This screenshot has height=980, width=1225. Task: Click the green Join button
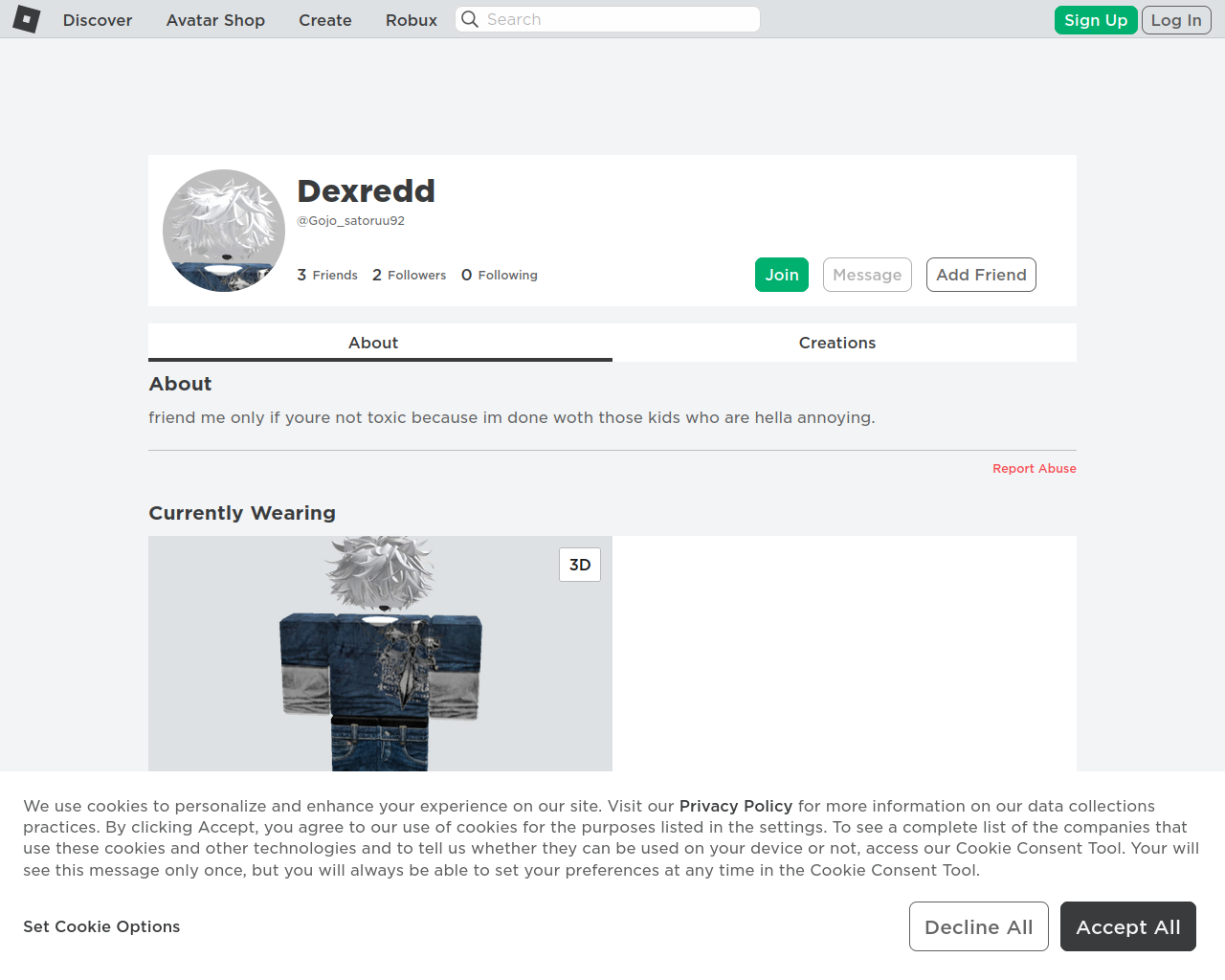782,275
